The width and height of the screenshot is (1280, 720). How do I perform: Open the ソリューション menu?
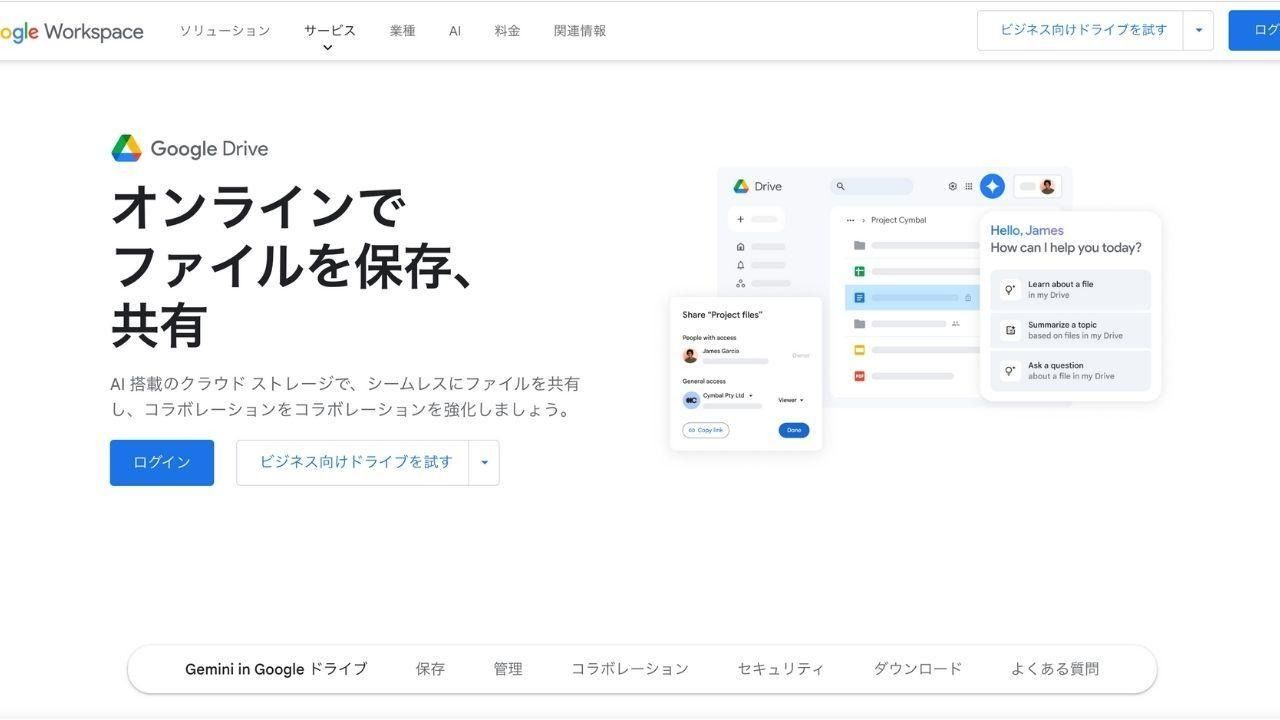225,31
